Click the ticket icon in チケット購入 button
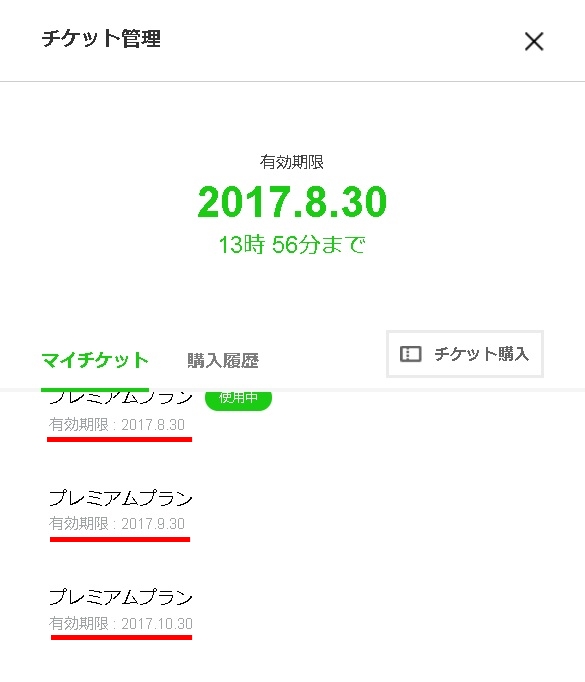Viewport: 585px width, 682px height. 411,354
